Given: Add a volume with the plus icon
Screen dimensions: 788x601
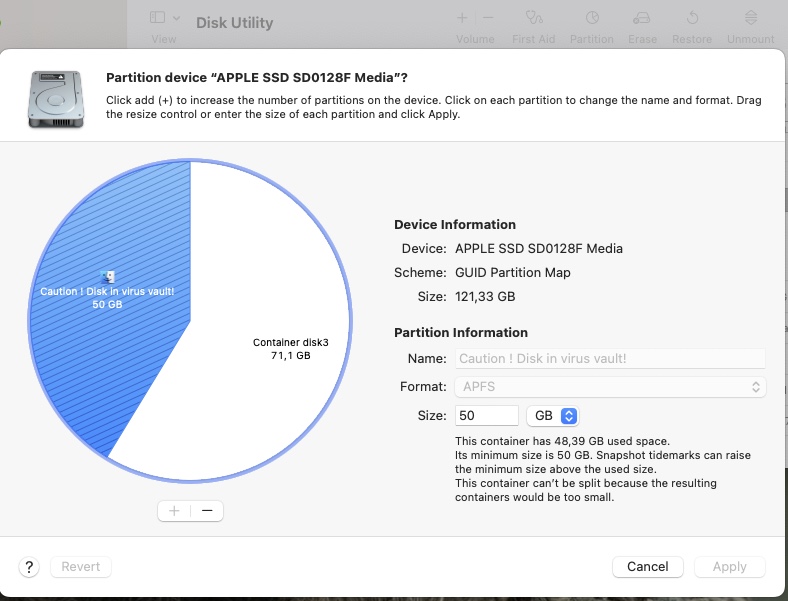Looking at the screenshot, I should (x=462, y=18).
